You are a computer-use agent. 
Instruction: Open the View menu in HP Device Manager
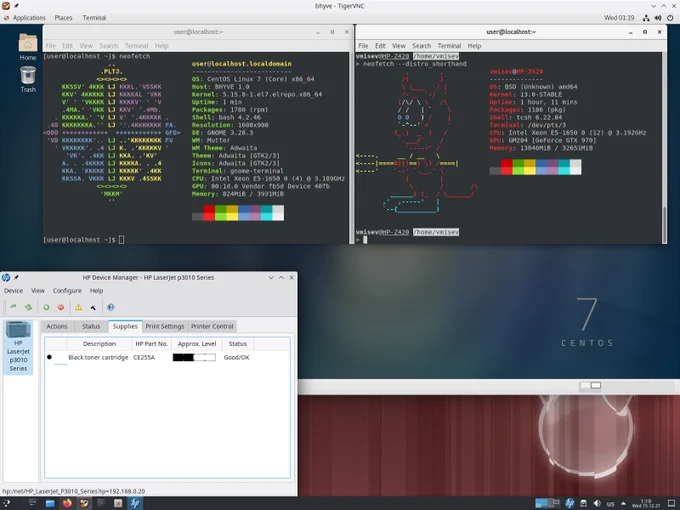point(38,291)
